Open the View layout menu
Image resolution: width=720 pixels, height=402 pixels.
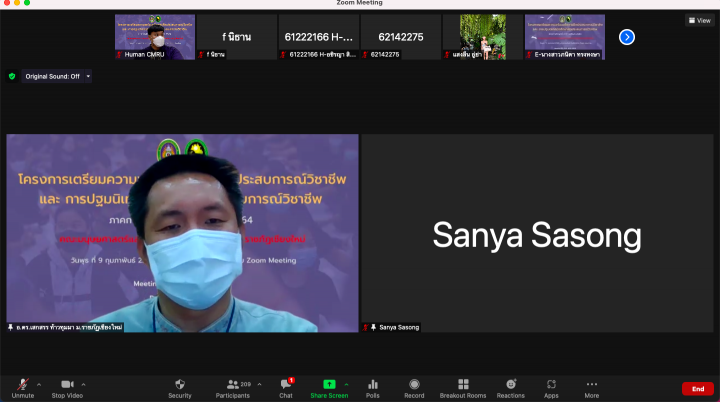point(700,20)
